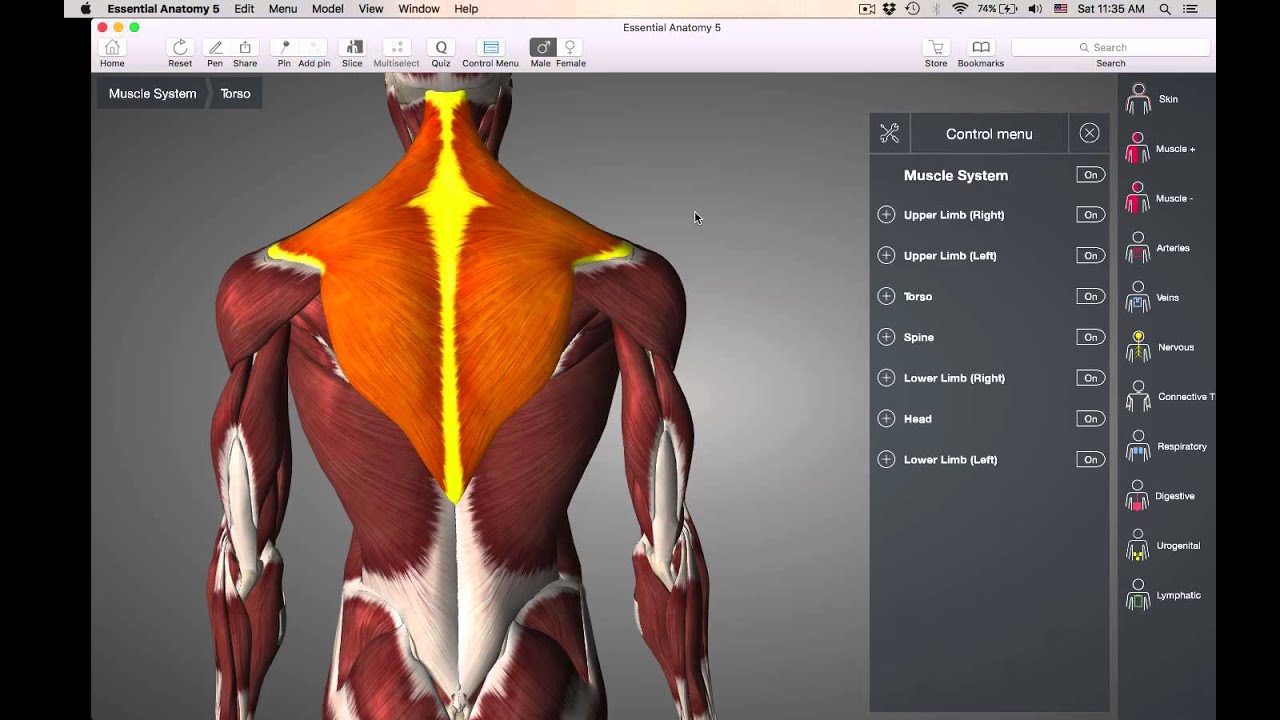Switch to the Male model
This screenshot has width=1280, height=720.
point(541,53)
